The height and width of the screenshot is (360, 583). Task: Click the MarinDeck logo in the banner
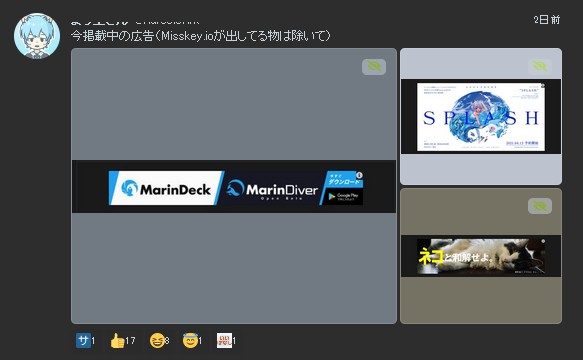tap(166, 188)
